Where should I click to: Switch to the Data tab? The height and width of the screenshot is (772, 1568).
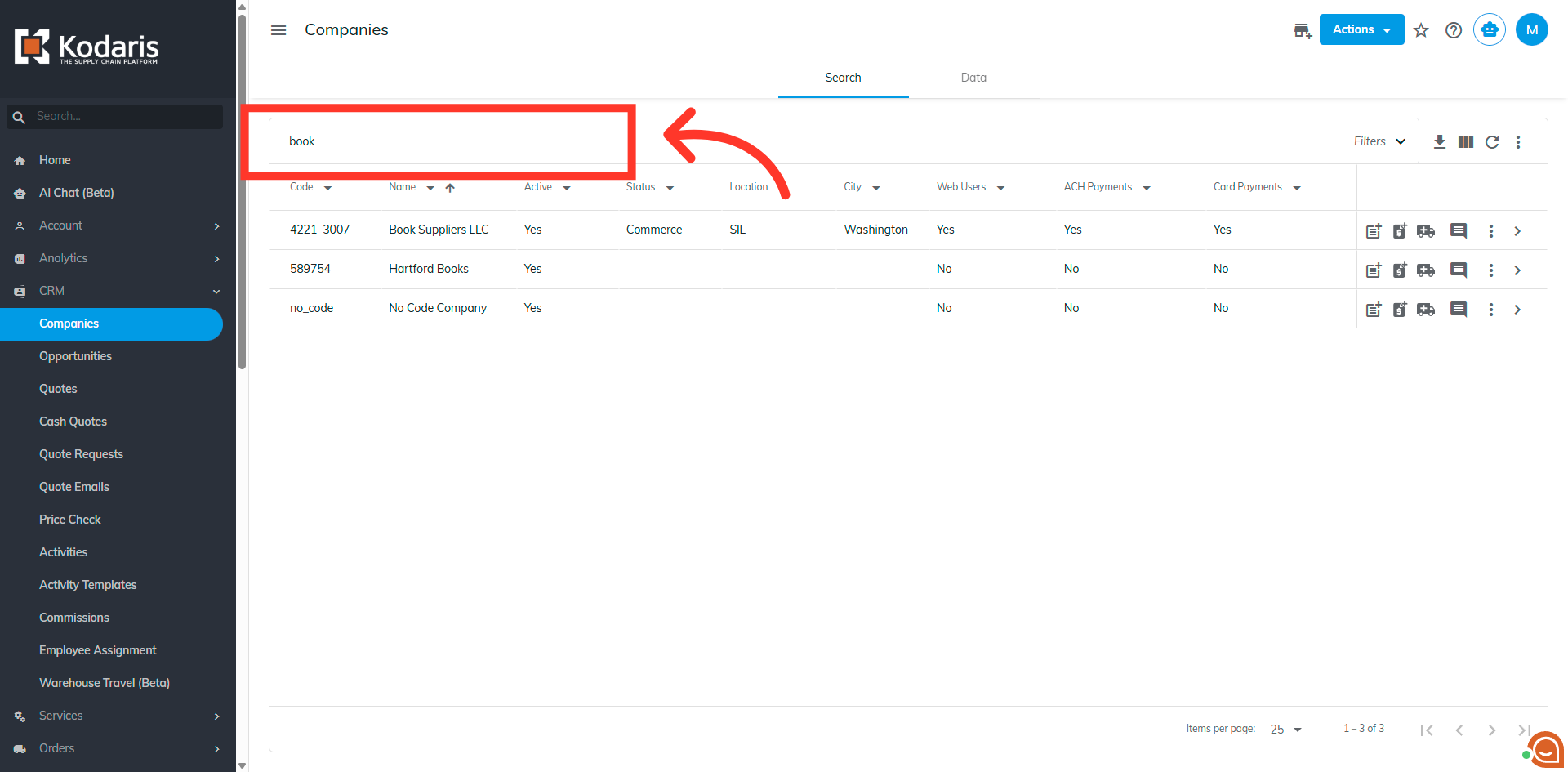[973, 78]
